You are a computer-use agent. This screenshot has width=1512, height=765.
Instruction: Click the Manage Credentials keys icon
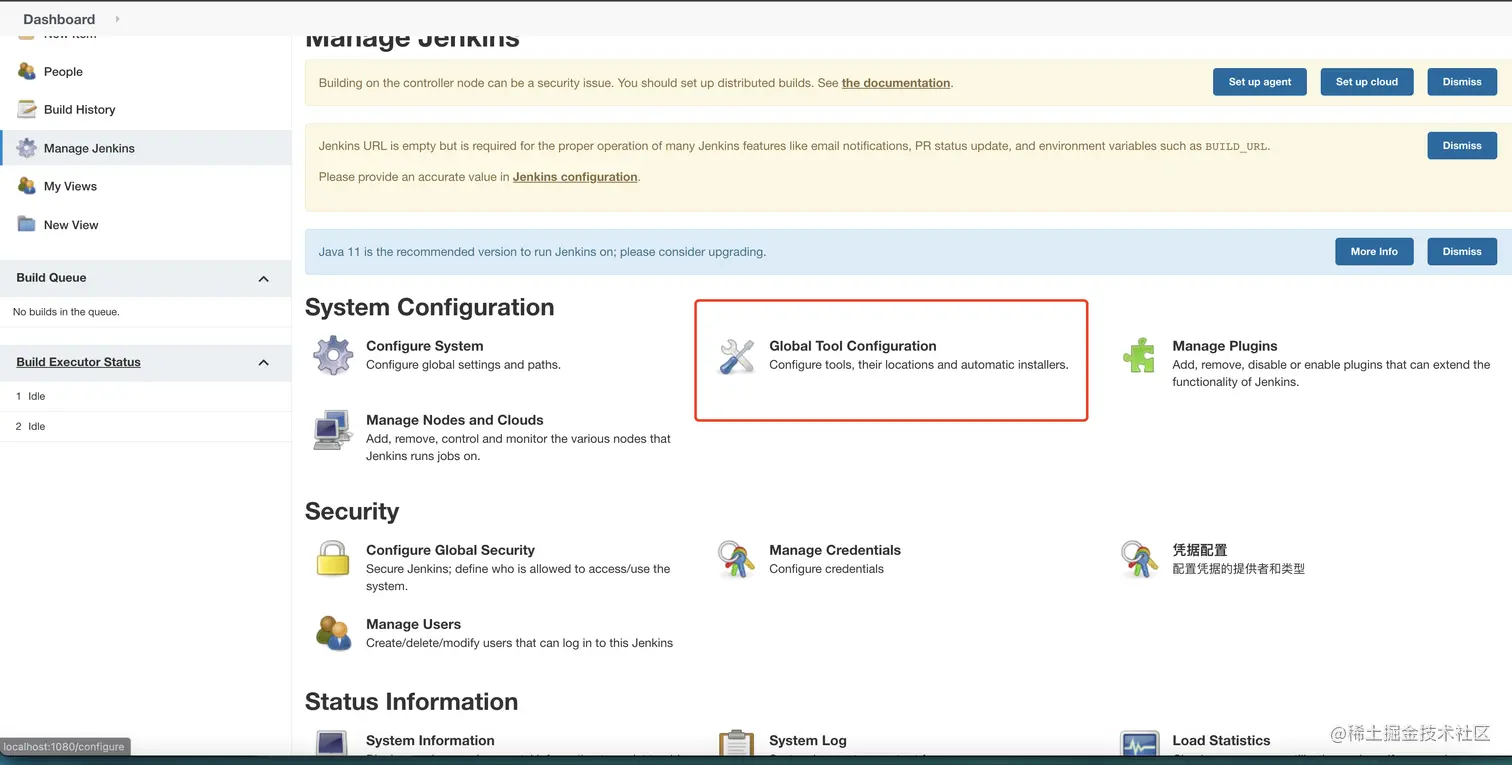pos(737,560)
